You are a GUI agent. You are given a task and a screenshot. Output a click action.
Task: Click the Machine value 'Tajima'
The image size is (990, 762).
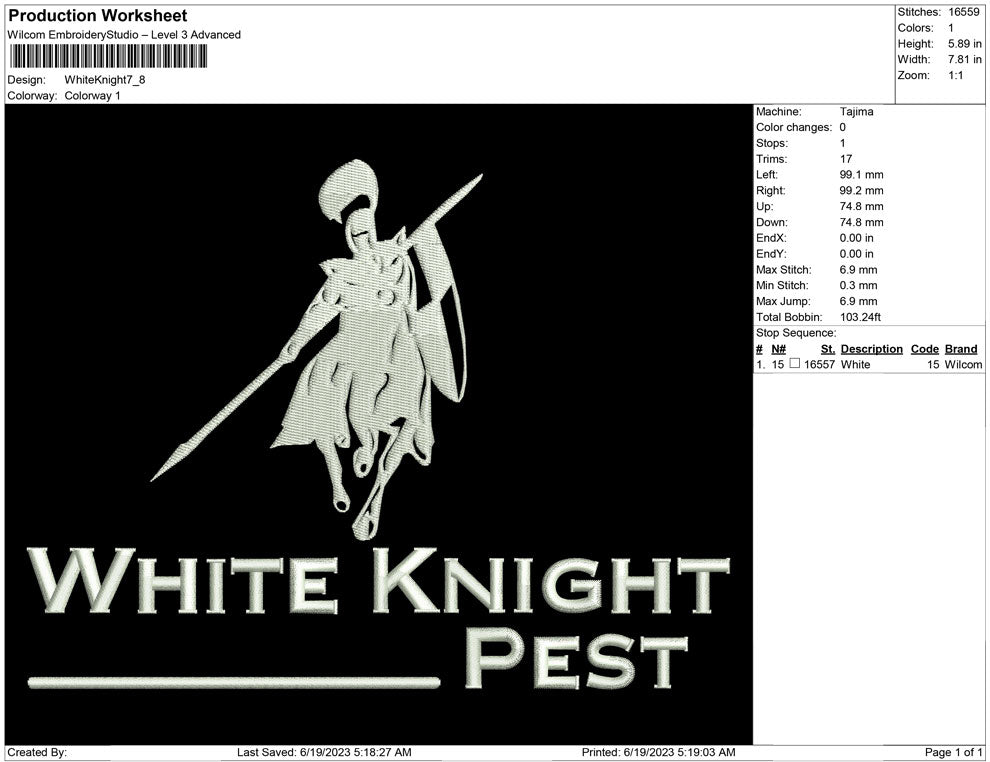856,111
